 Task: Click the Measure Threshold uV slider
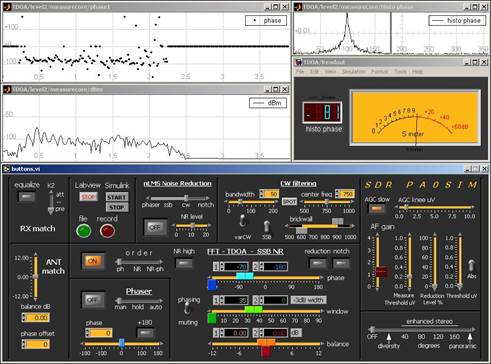pyautogui.click(x=410, y=262)
